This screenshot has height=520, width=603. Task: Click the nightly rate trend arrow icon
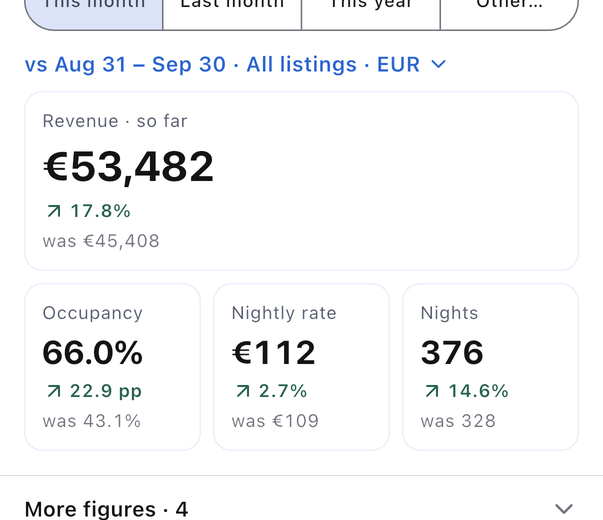[243, 391]
